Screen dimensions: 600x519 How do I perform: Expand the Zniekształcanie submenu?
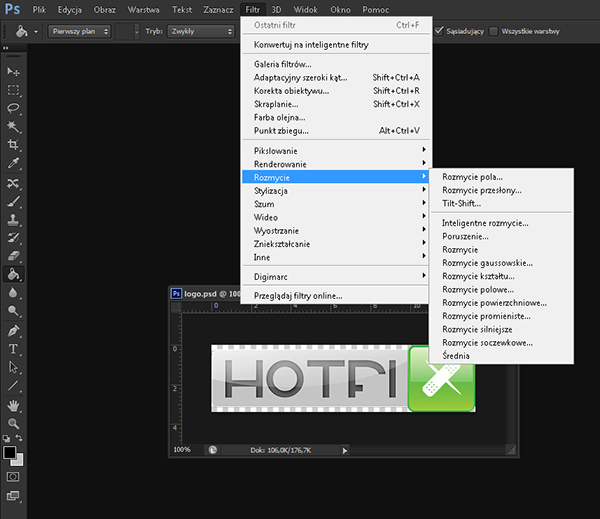(x=337, y=244)
